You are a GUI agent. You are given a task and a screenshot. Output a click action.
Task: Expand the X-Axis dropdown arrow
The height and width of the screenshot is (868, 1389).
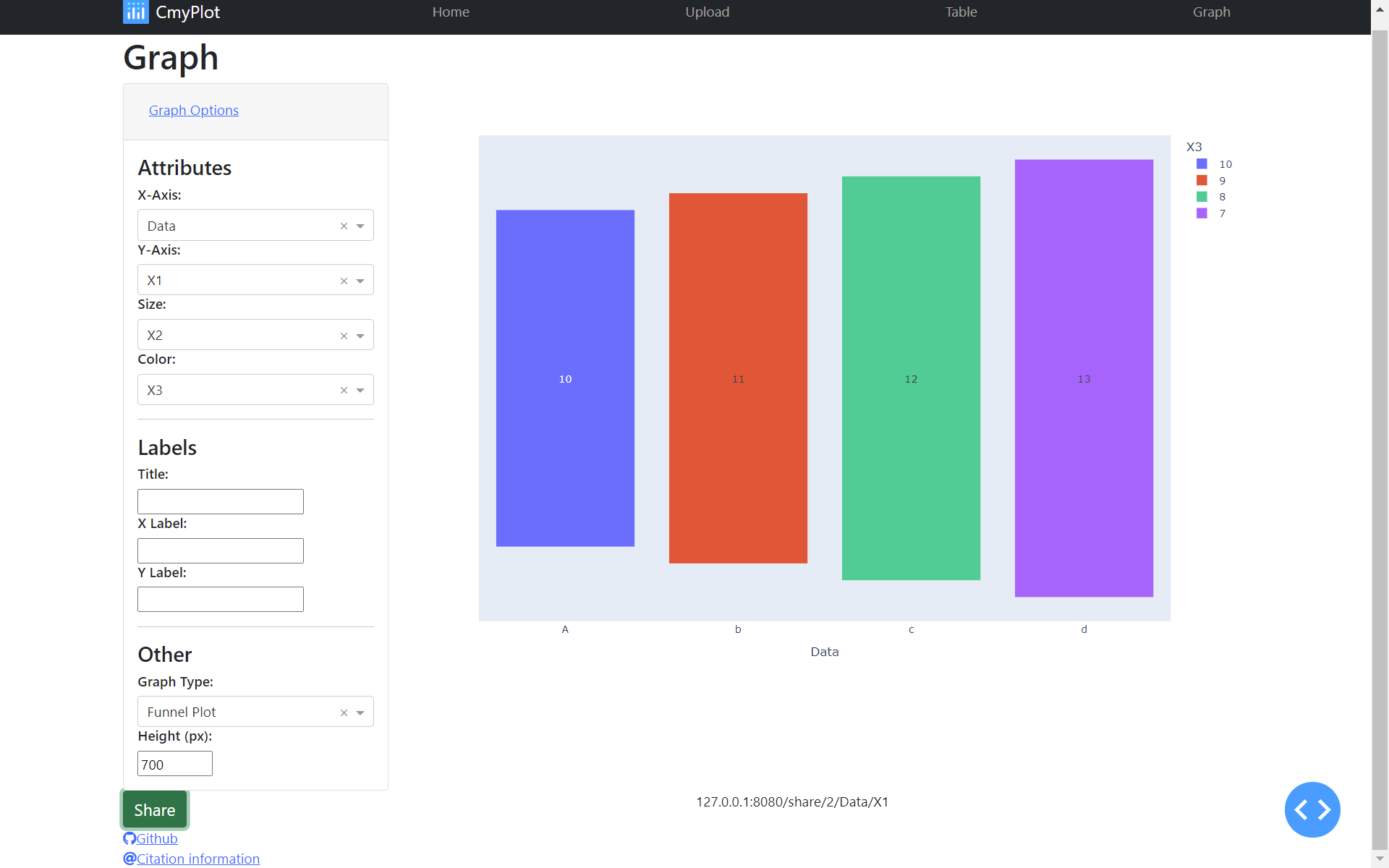tap(360, 226)
